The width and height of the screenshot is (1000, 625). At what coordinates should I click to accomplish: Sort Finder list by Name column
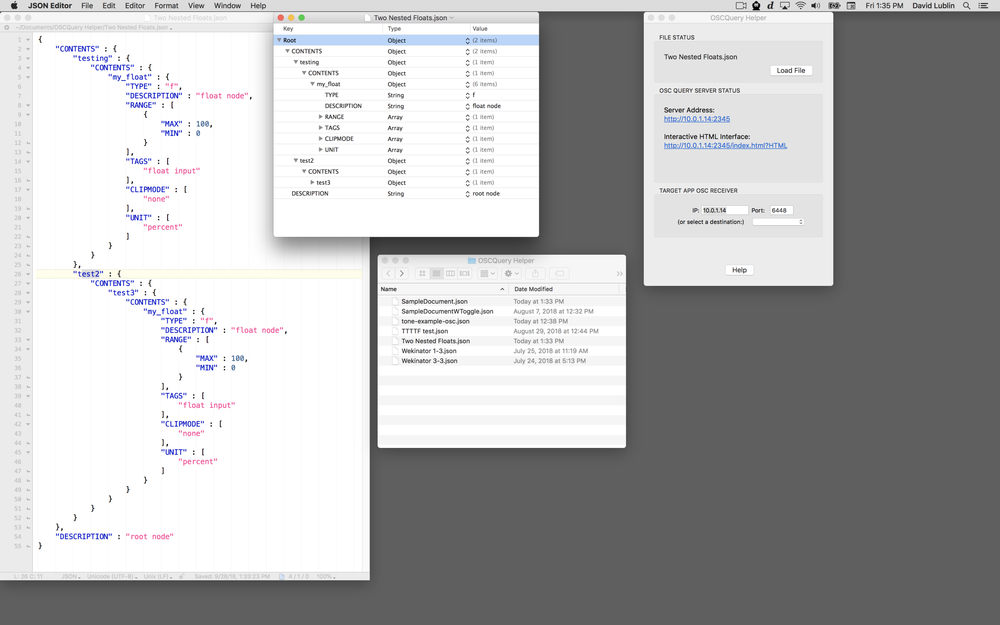click(x=443, y=289)
